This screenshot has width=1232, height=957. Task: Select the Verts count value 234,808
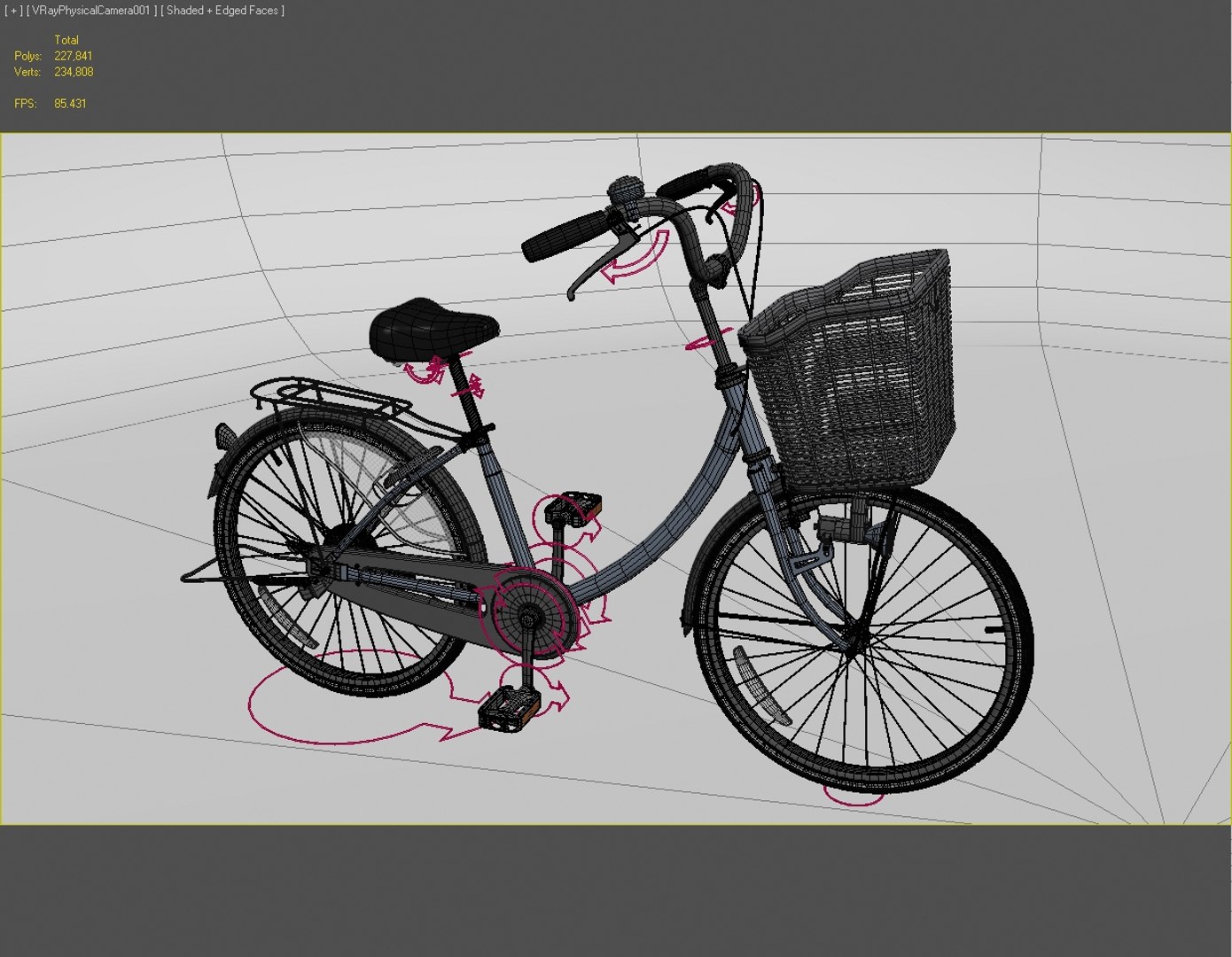[74, 72]
